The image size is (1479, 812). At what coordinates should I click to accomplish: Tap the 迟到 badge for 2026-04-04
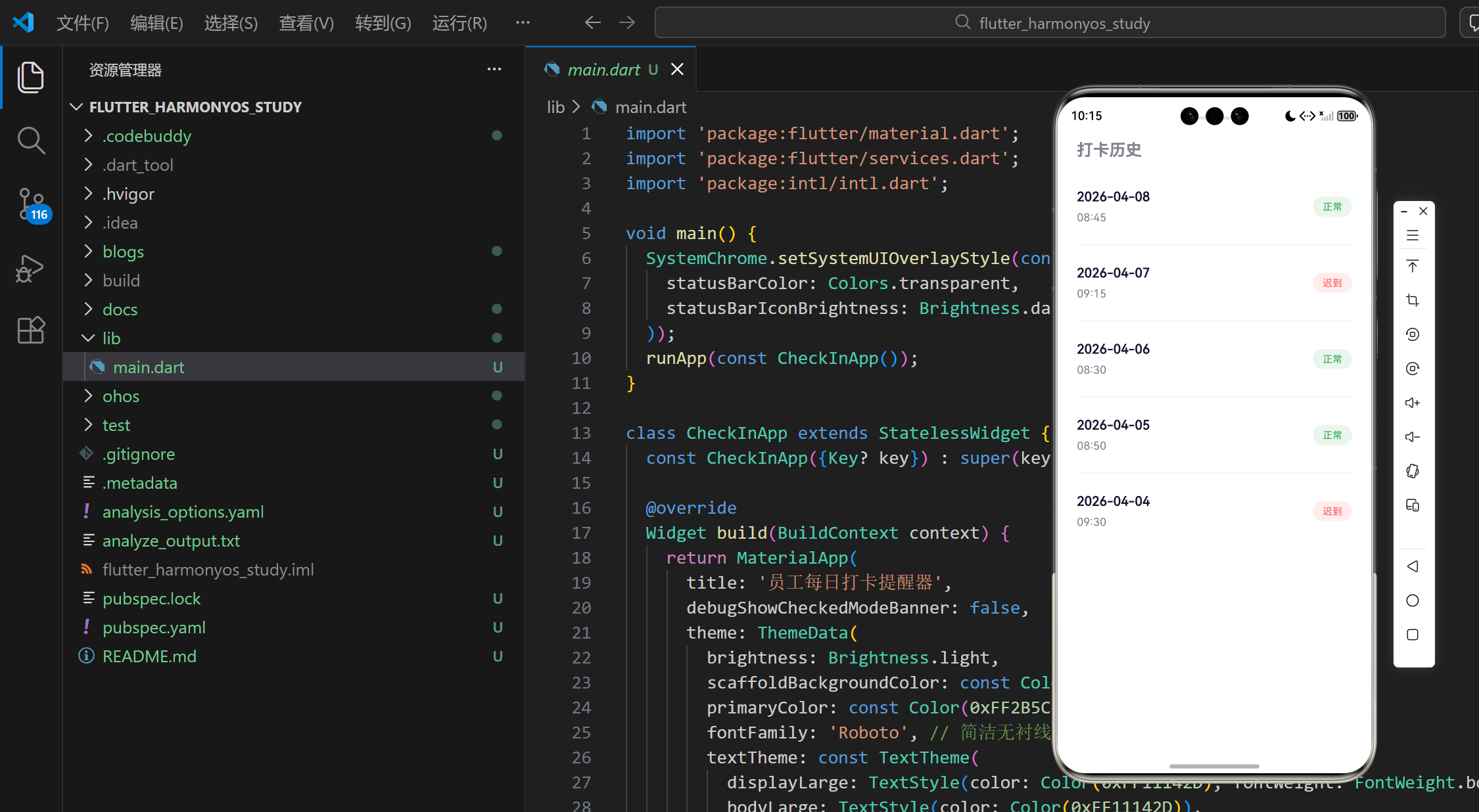coord(1332,511)
